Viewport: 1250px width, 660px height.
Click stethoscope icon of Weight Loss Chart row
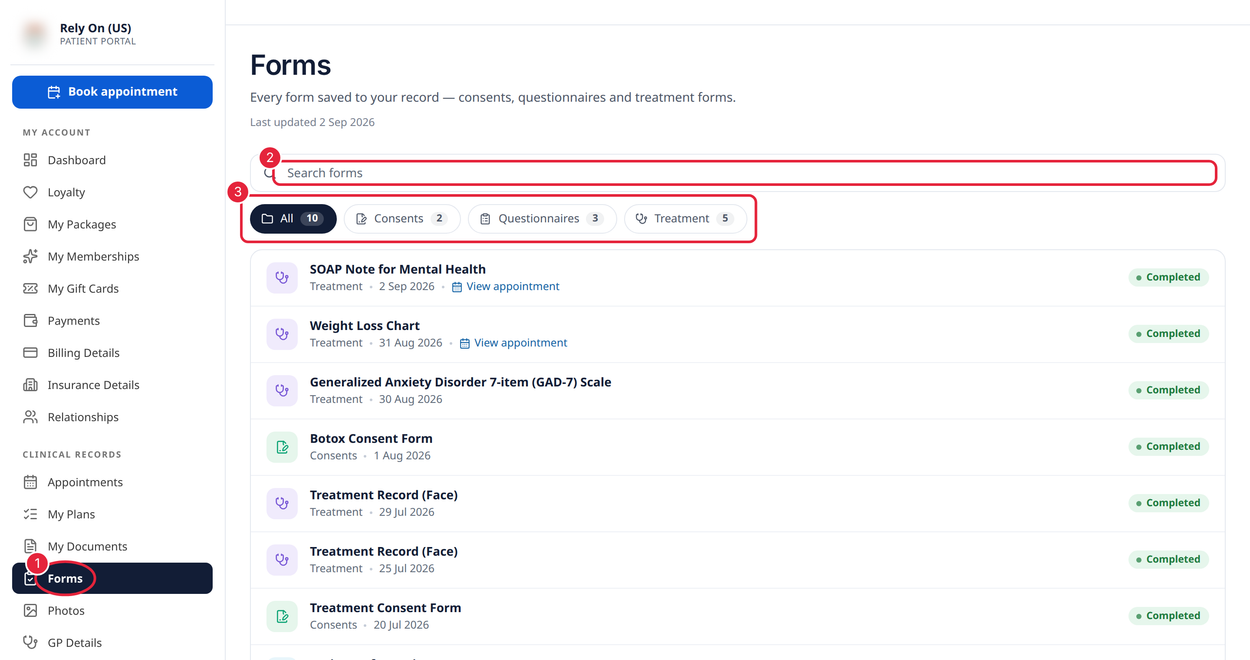[x=282, y=334]
